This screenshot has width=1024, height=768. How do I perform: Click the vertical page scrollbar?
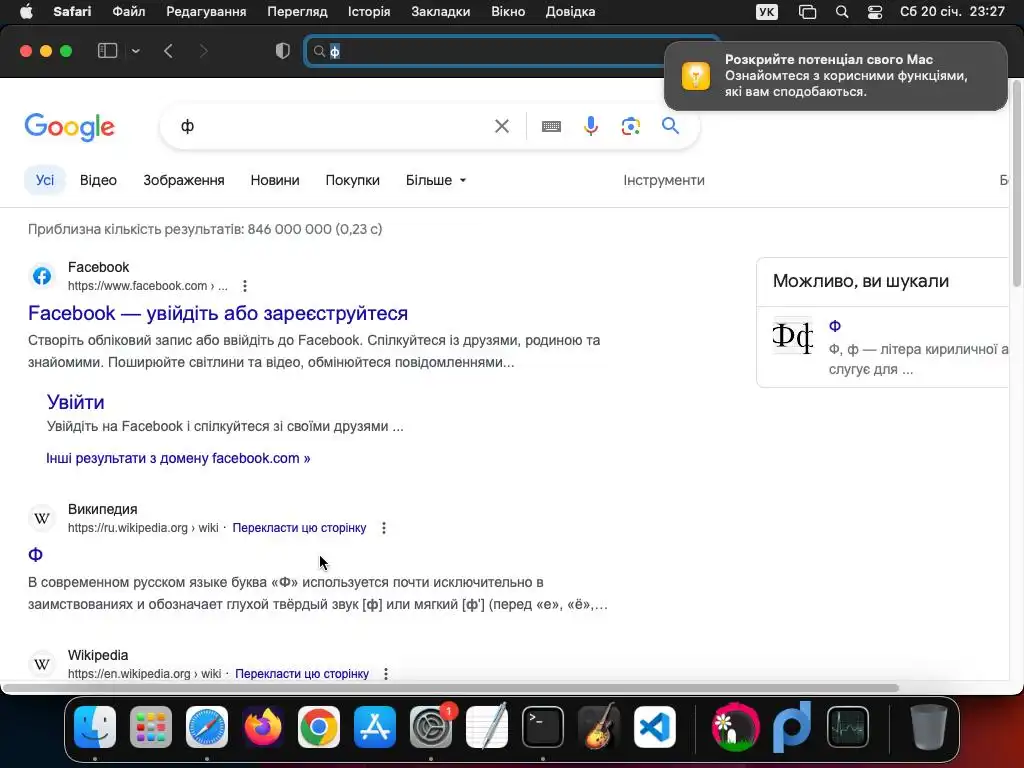pos(1017,183)
